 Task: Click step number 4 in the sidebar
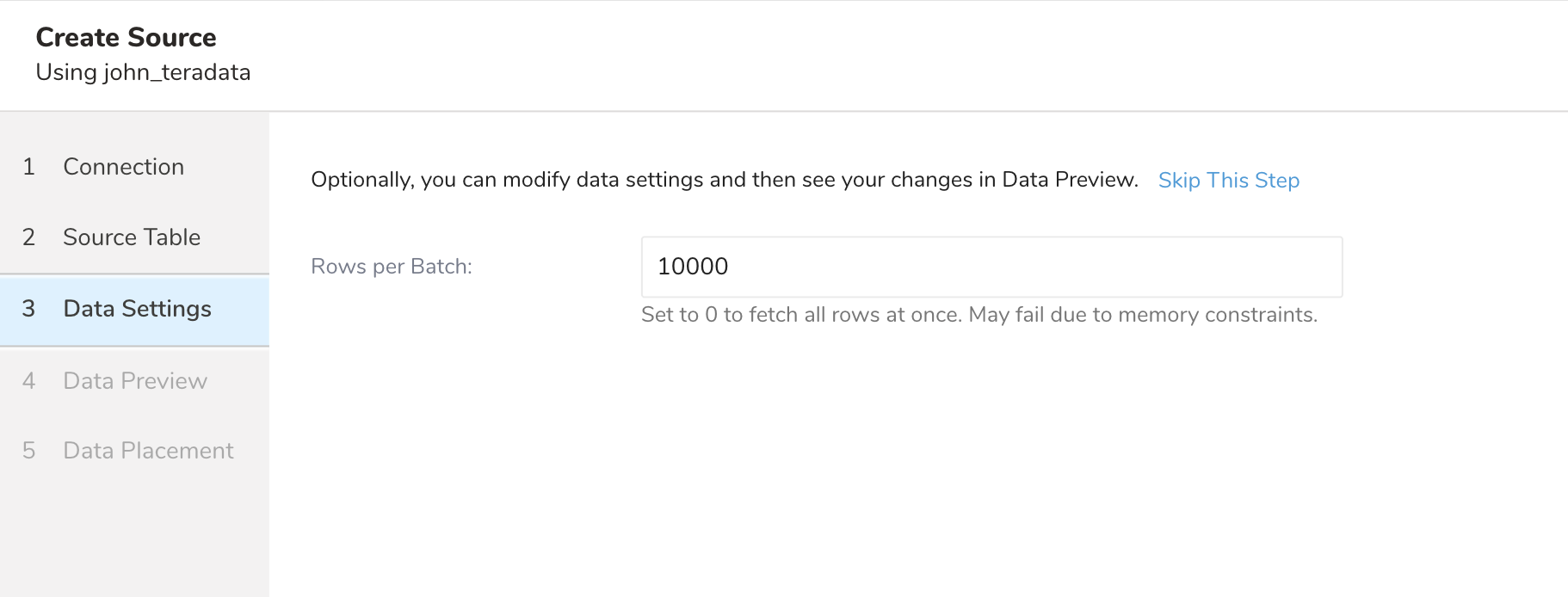point(29,381)
